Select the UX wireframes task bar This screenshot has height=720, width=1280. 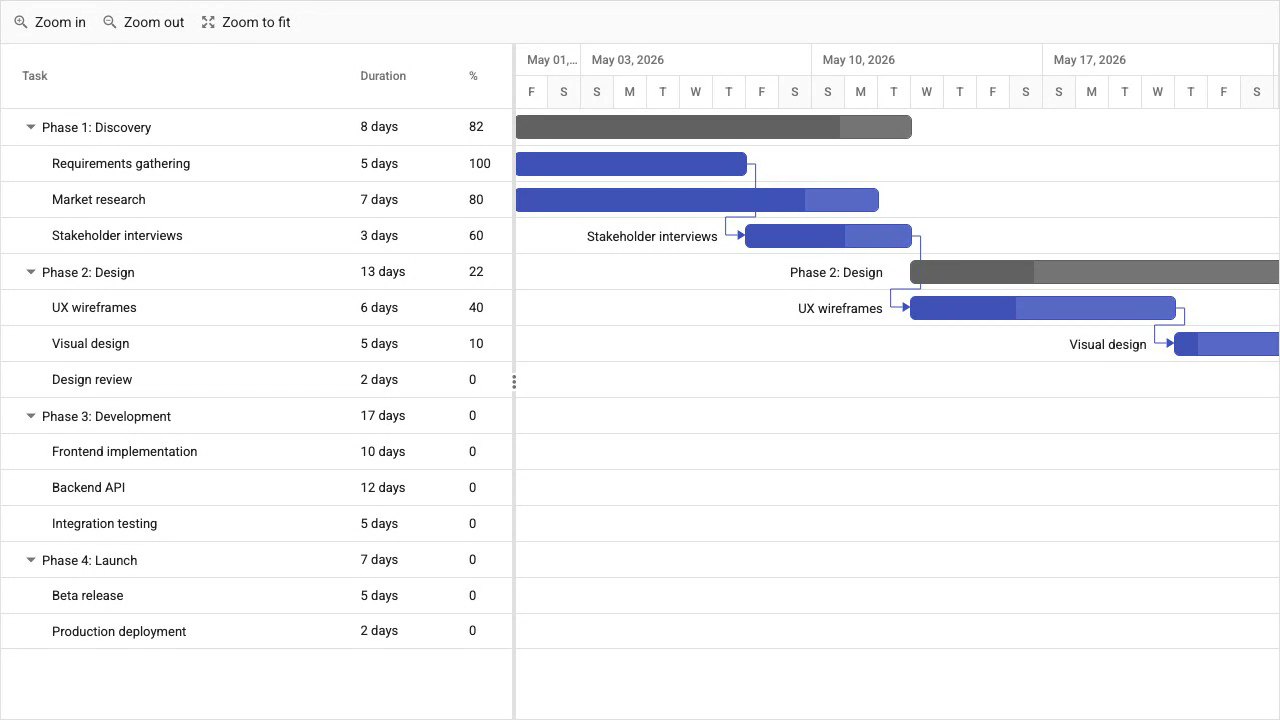(x=1043, y=308)
